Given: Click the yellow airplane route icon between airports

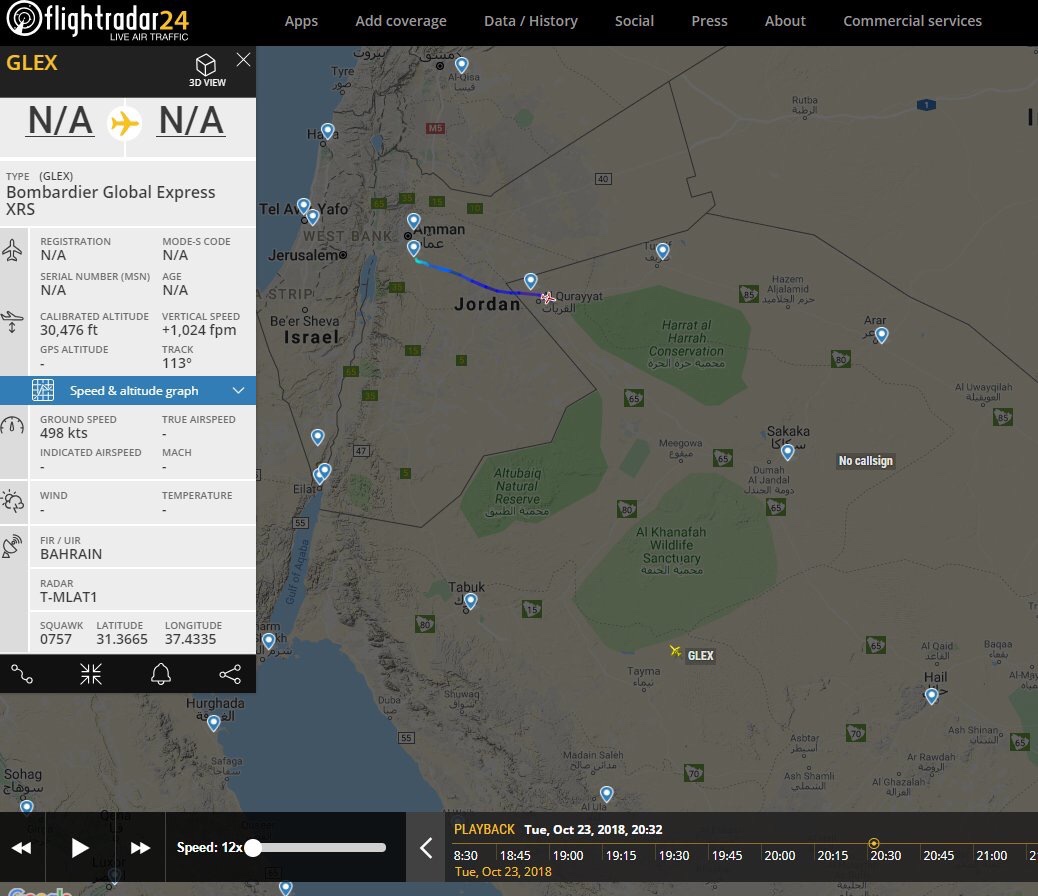Looking at the screenshot, I should pyautogui.click(x=124, y=123).
